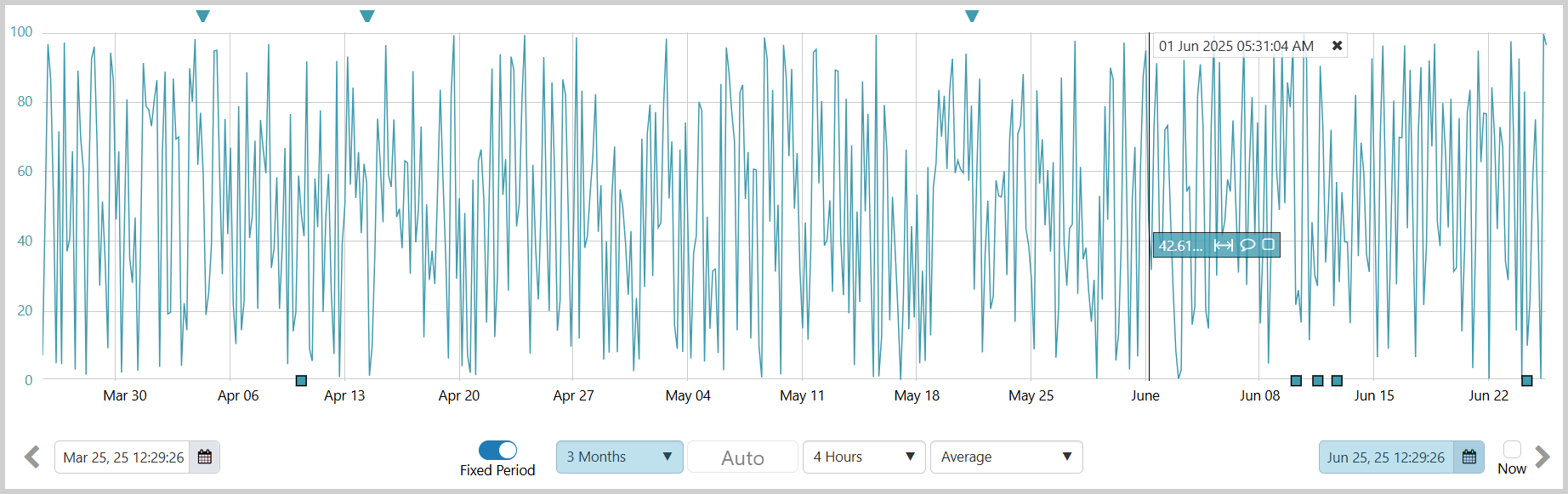Toggle the Fixed Period switch
Image resolution: width=1568 pixels, height=494 pixels.
[497, 451]
